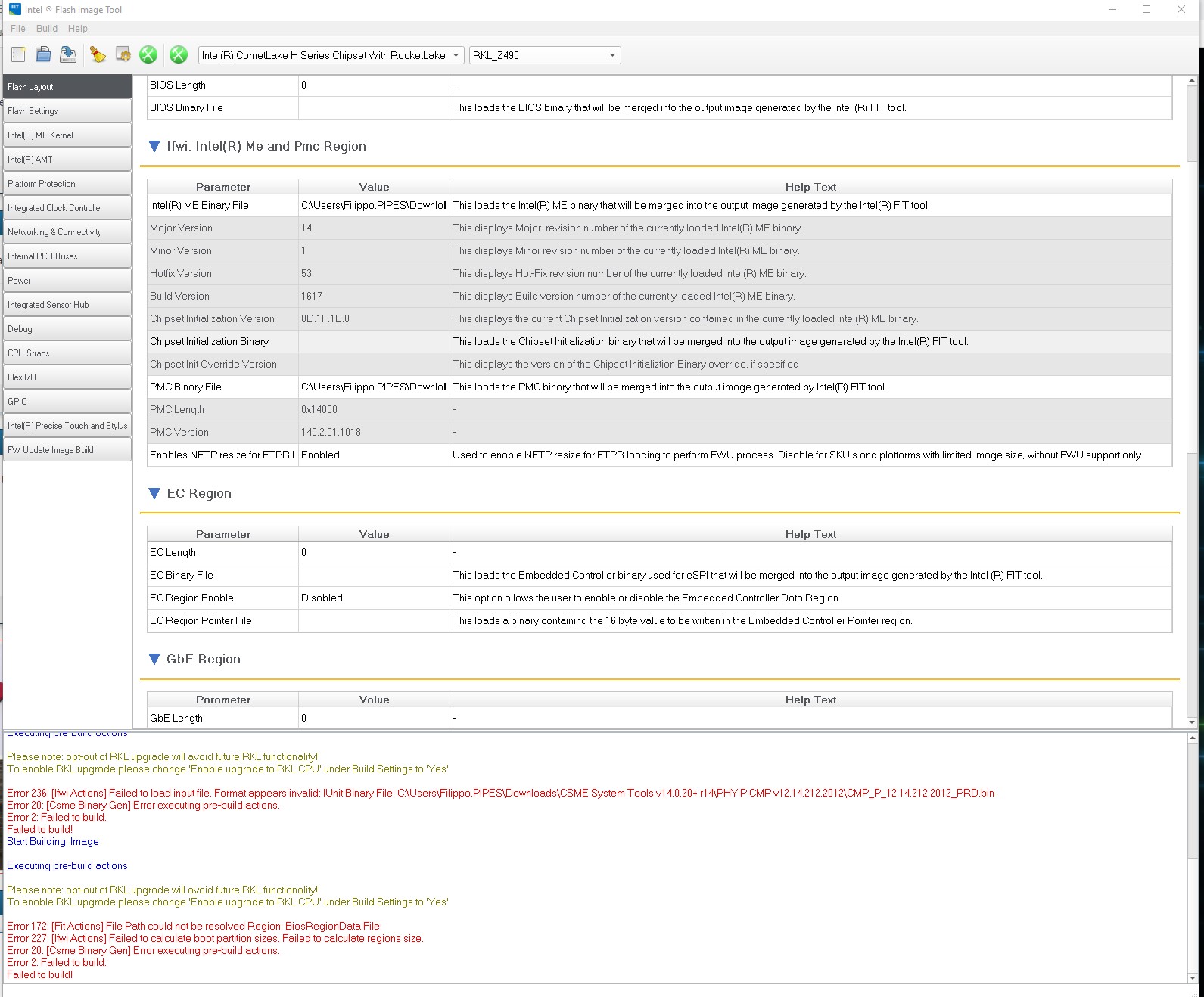The height and width of the screenshot is (997, 1204).
Task: Open the RKL_Z490 SKU dropdown
Action: click(545, 55)
